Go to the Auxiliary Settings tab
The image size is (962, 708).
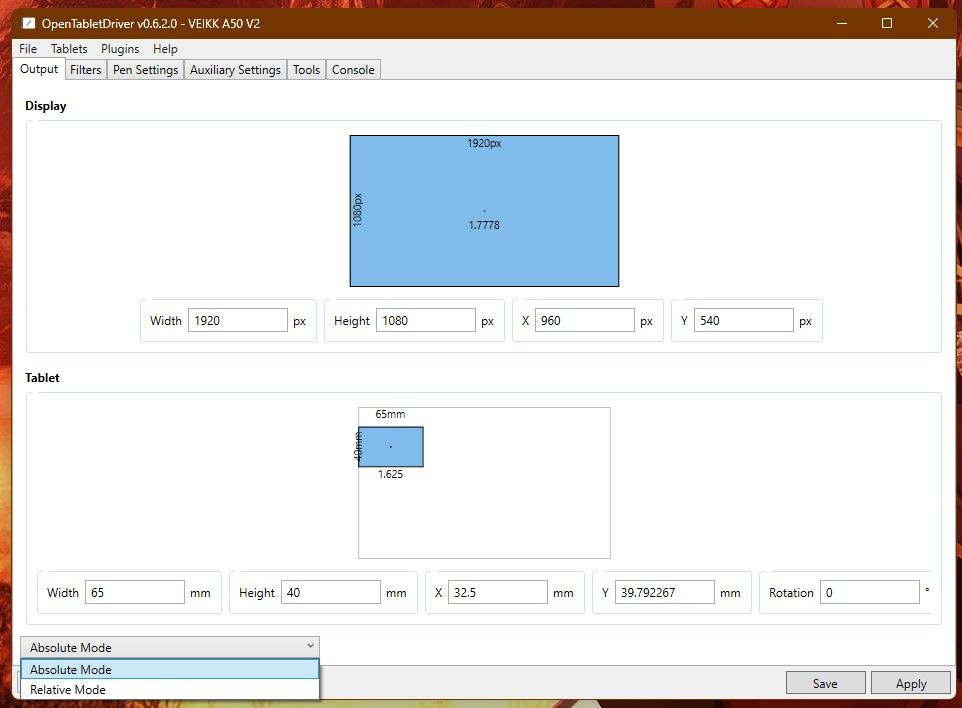coord(235,70)
